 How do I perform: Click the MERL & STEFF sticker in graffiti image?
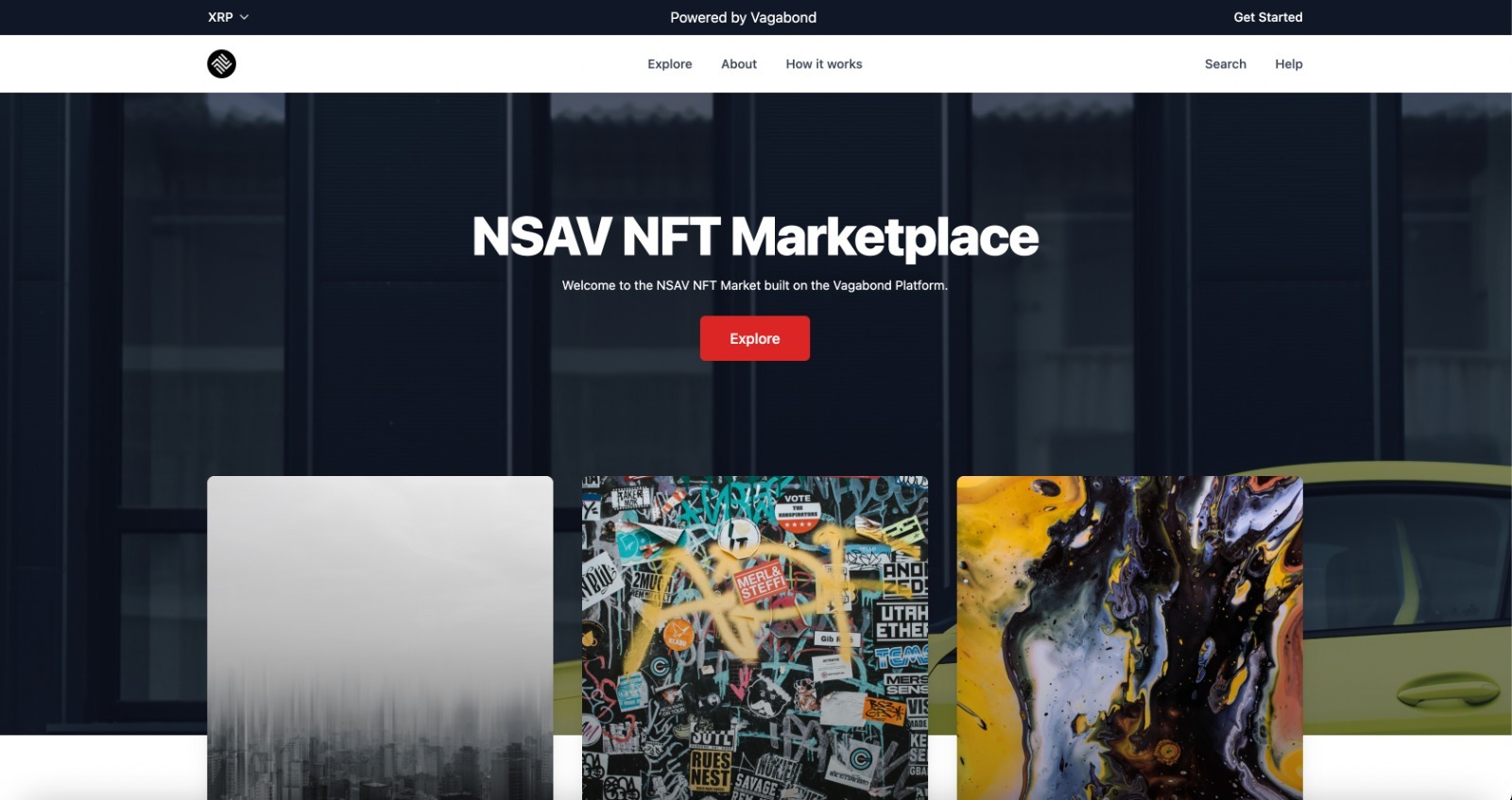point(760,581)
